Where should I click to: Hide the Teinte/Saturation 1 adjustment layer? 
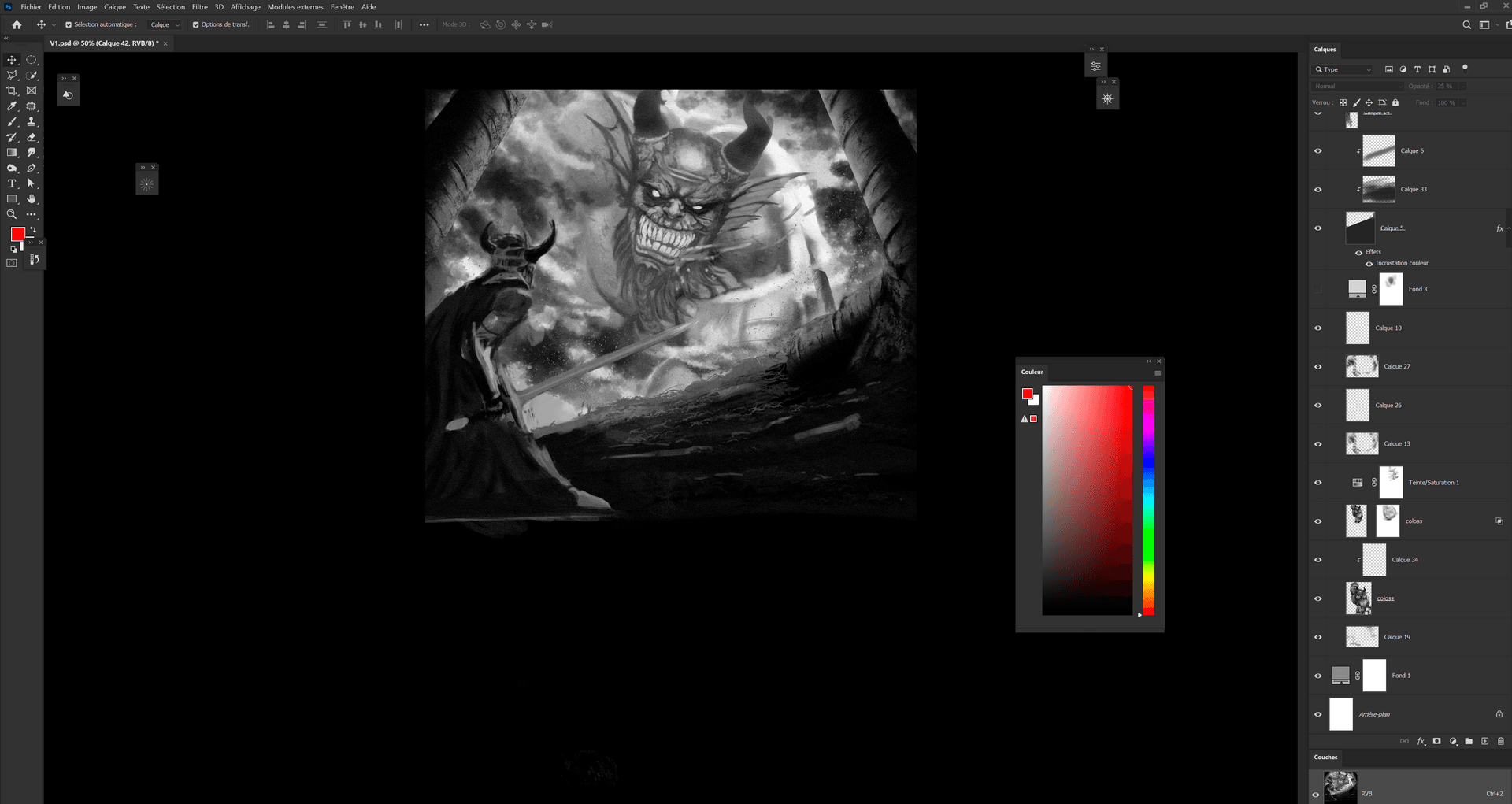(1317, 483)
